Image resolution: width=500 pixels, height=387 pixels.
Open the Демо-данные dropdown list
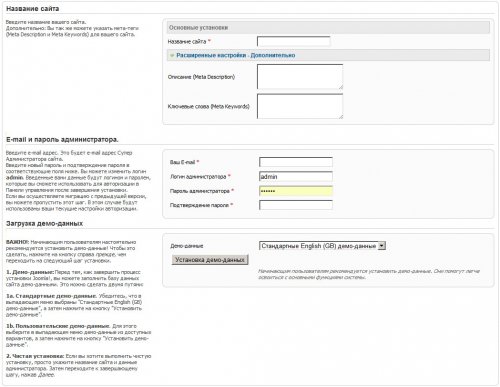point(322,246)
